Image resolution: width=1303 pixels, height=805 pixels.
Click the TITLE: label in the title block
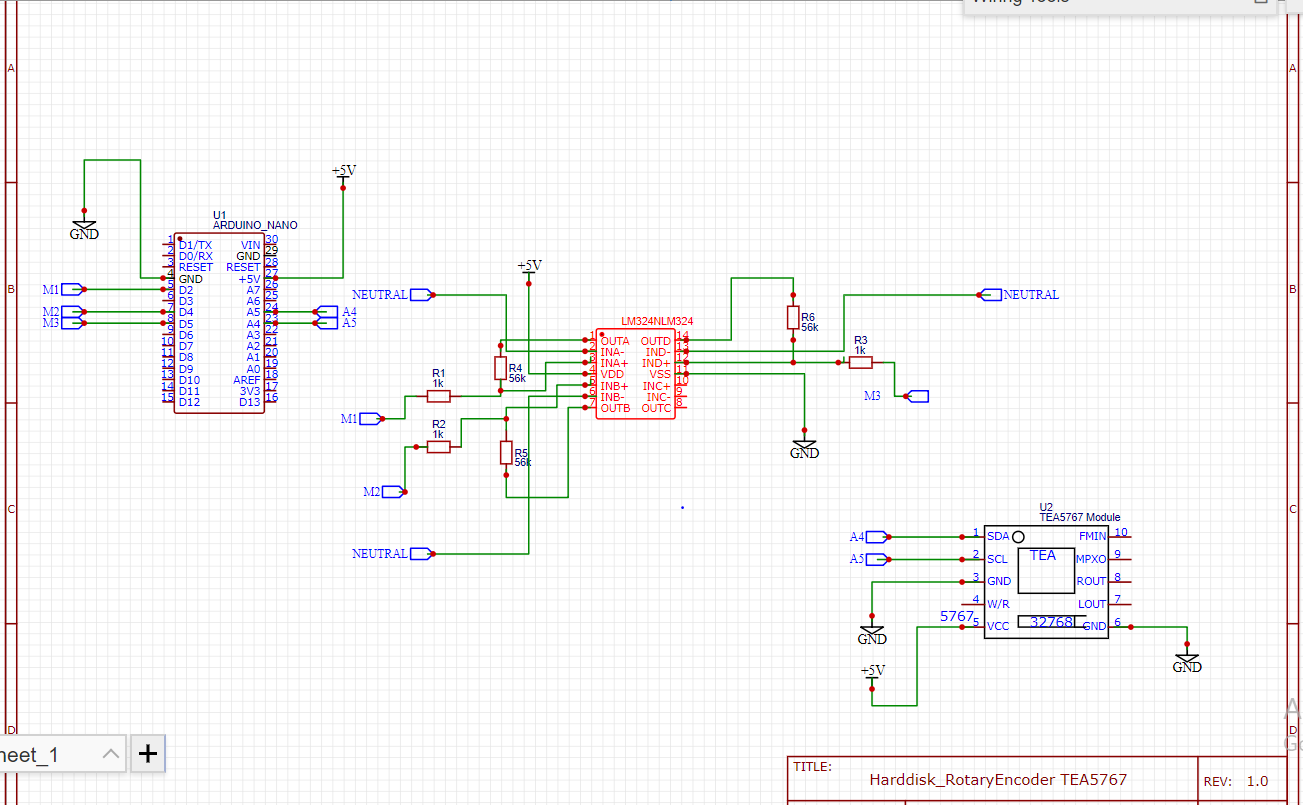[x=812, y=767]
